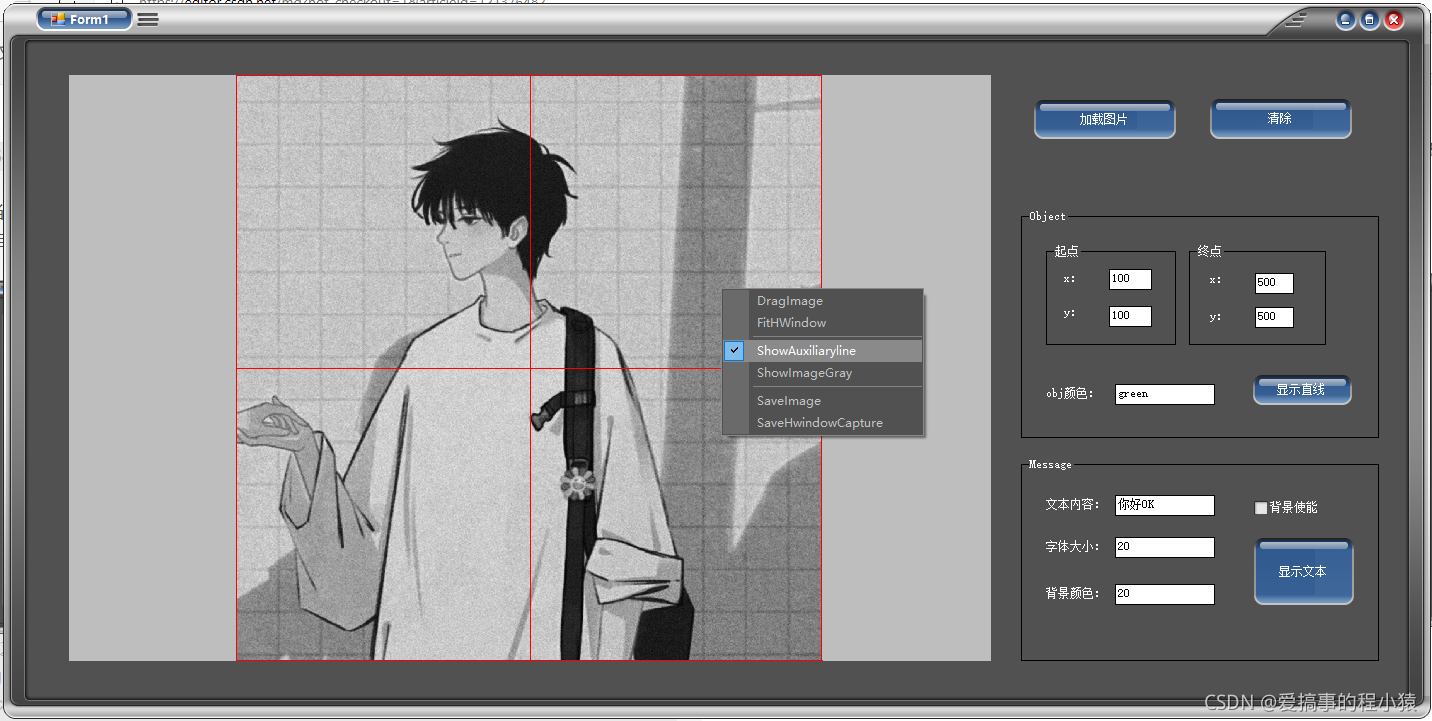Close the Form1 window
Viewport: 1432px width, 721px height.
tap(1394, 20)
